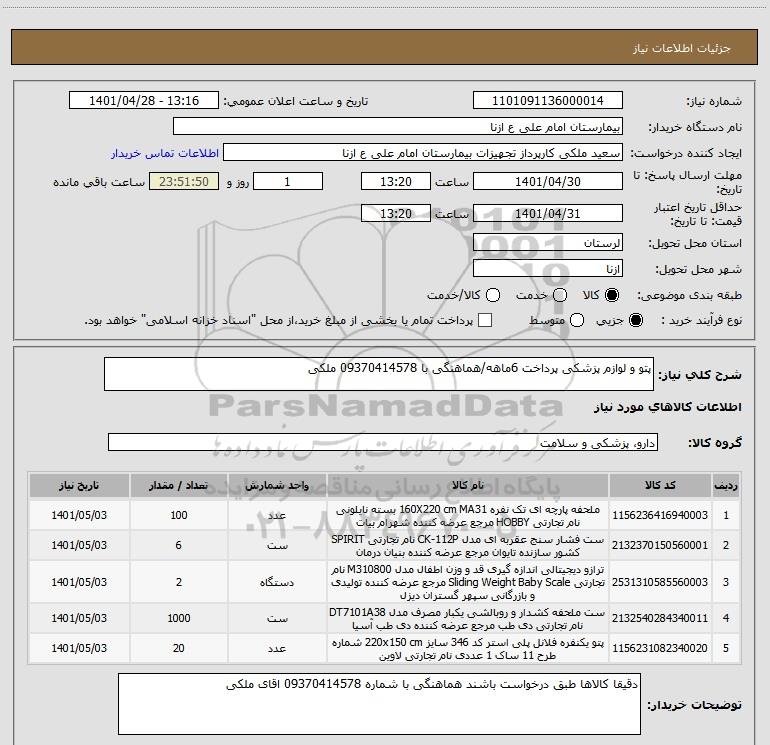
Task: Click the delivery city field ازنا
Action: tap(548, 268)
